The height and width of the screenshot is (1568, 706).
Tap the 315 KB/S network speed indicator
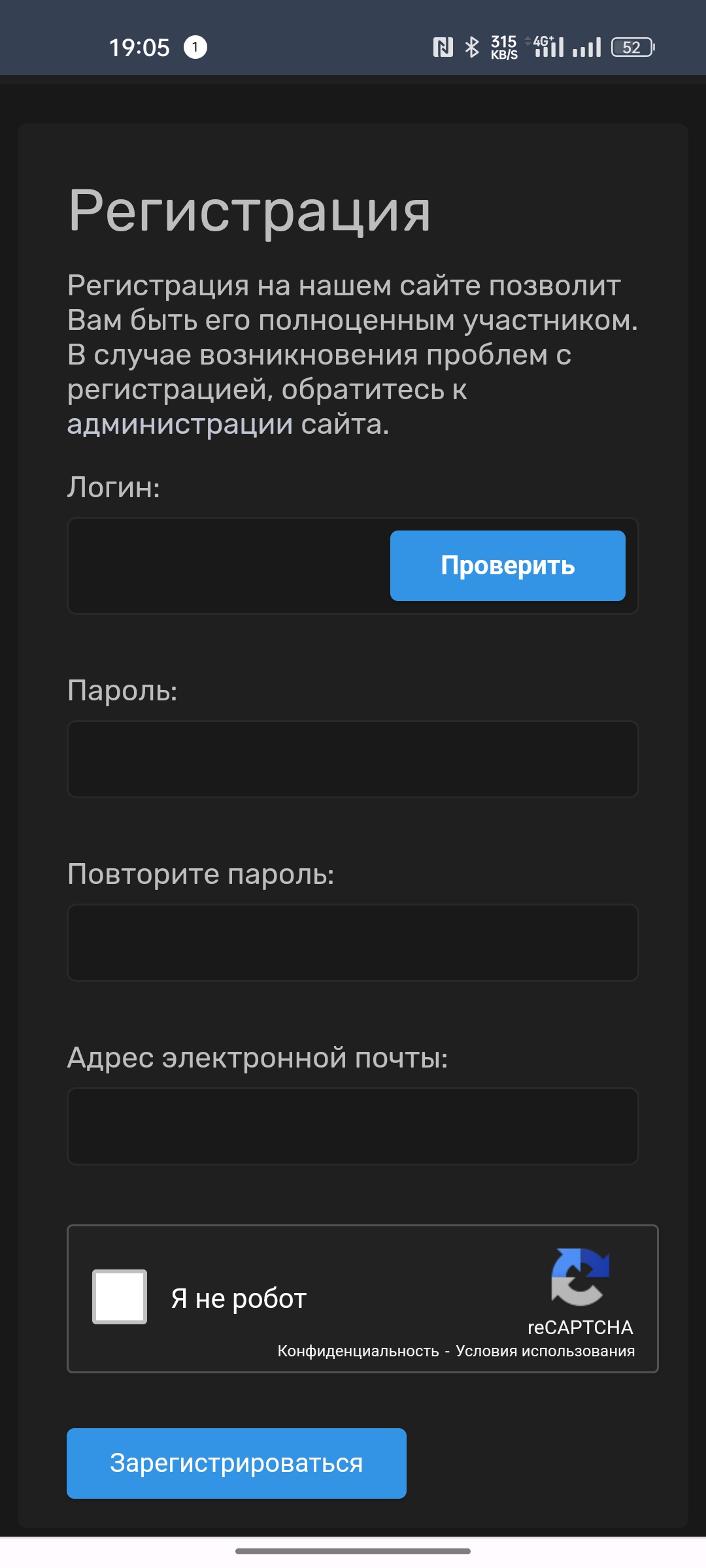(504, 47)
